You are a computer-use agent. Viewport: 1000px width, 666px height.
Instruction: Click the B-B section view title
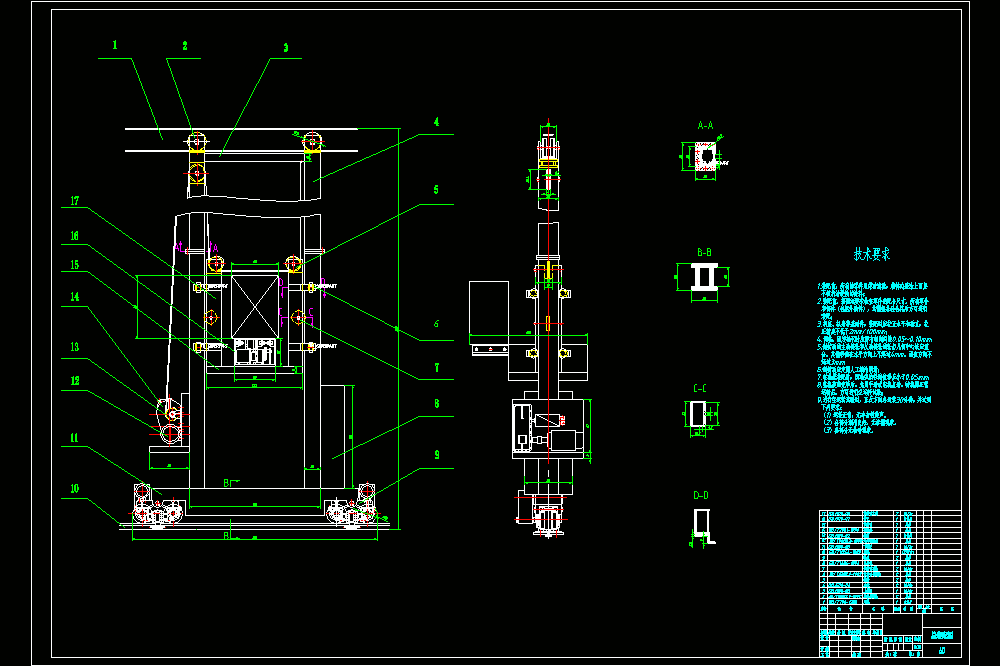[x=704, y=253]
